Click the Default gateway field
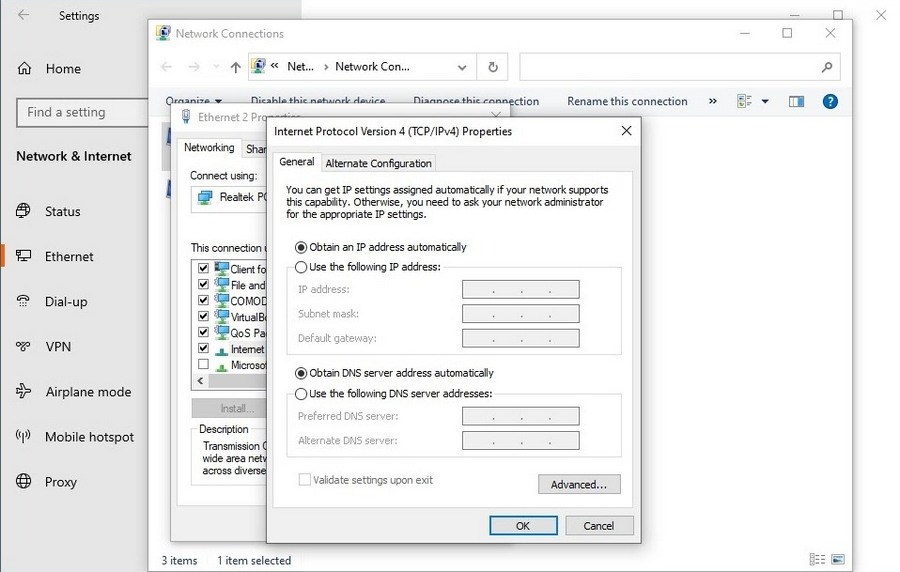The width and height of the screenshot is (900, 572). point(521,338)
